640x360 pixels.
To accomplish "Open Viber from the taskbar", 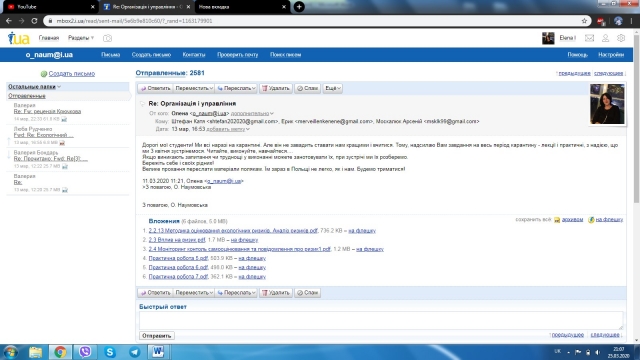I will click(85, 352).
